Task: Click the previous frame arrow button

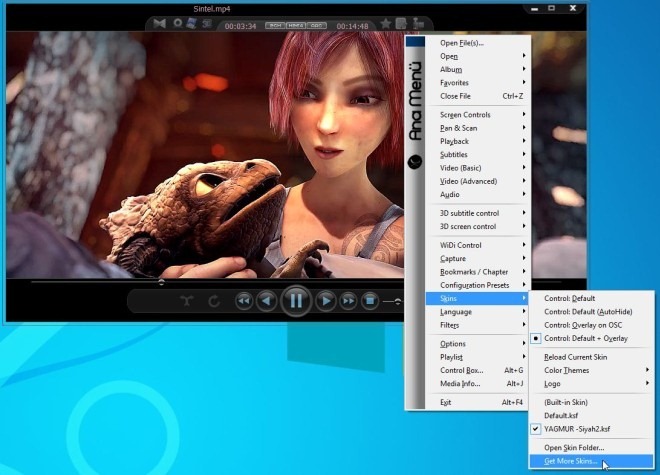Action: pos(266,300)
